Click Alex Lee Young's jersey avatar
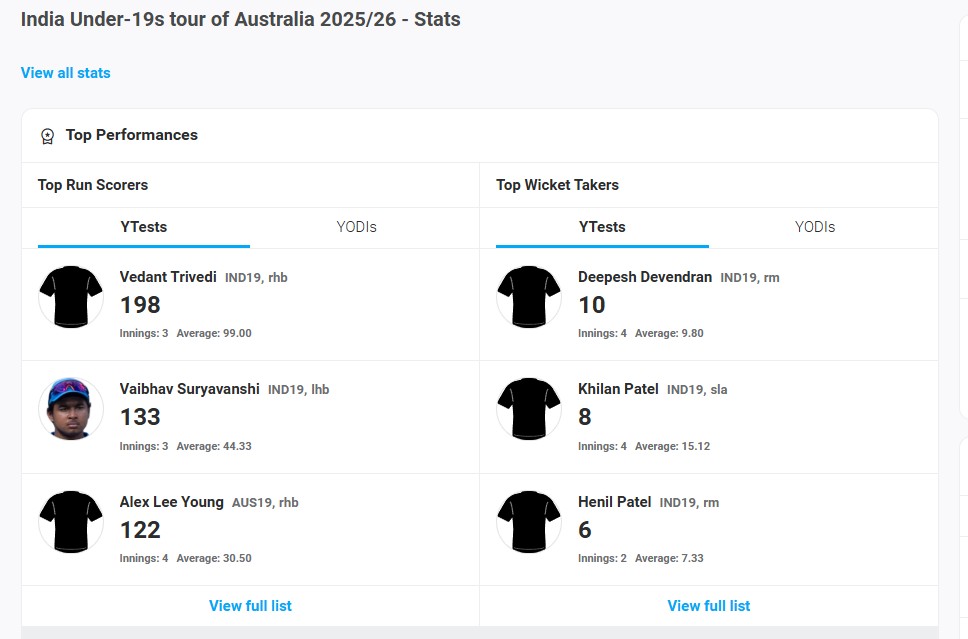 click(71, 522)
